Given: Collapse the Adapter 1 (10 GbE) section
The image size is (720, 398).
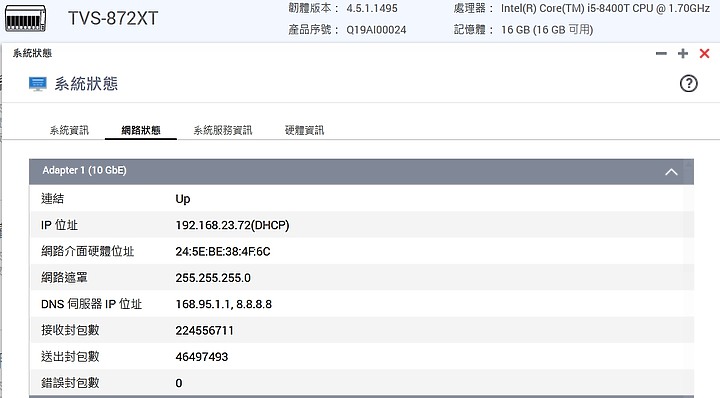Looking at the screenshot, I should [x=671, y=172].
